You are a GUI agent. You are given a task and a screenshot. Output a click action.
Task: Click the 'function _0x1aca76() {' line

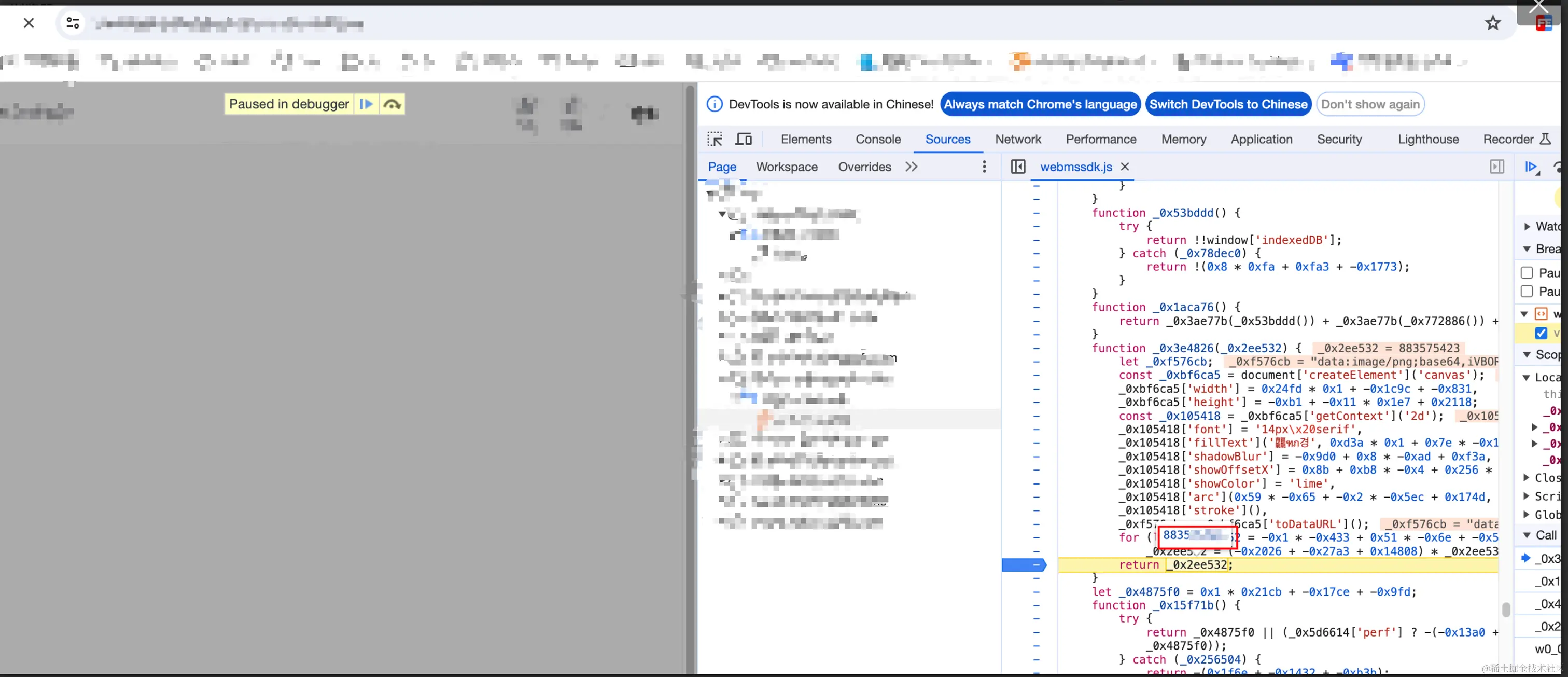tap(1166, 308)
